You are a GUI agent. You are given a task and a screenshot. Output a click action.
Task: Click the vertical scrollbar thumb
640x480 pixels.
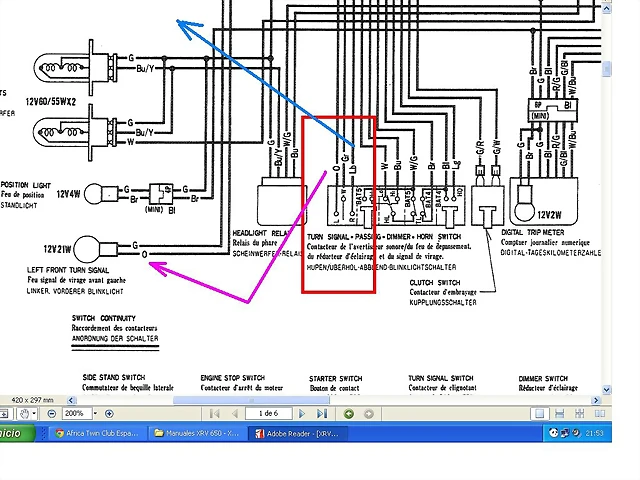pyautogui.click(x=607, y=69)
